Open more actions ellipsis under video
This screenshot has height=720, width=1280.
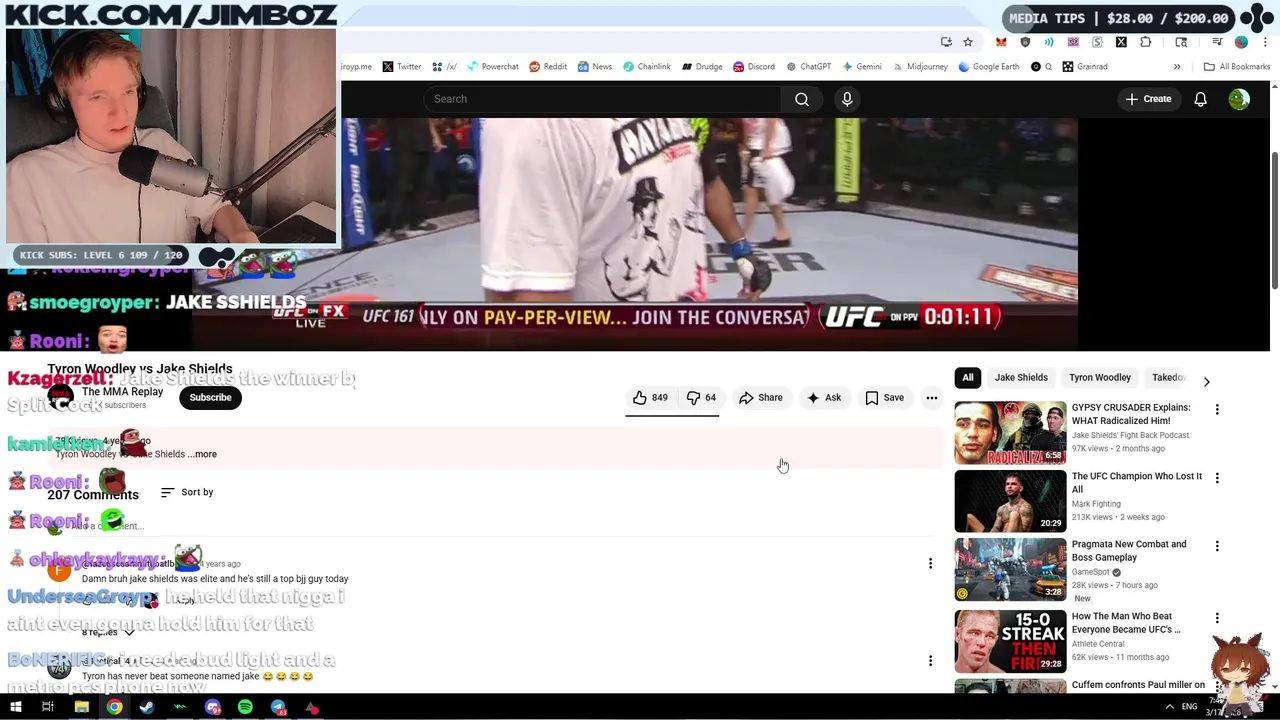tap(932, 398)
